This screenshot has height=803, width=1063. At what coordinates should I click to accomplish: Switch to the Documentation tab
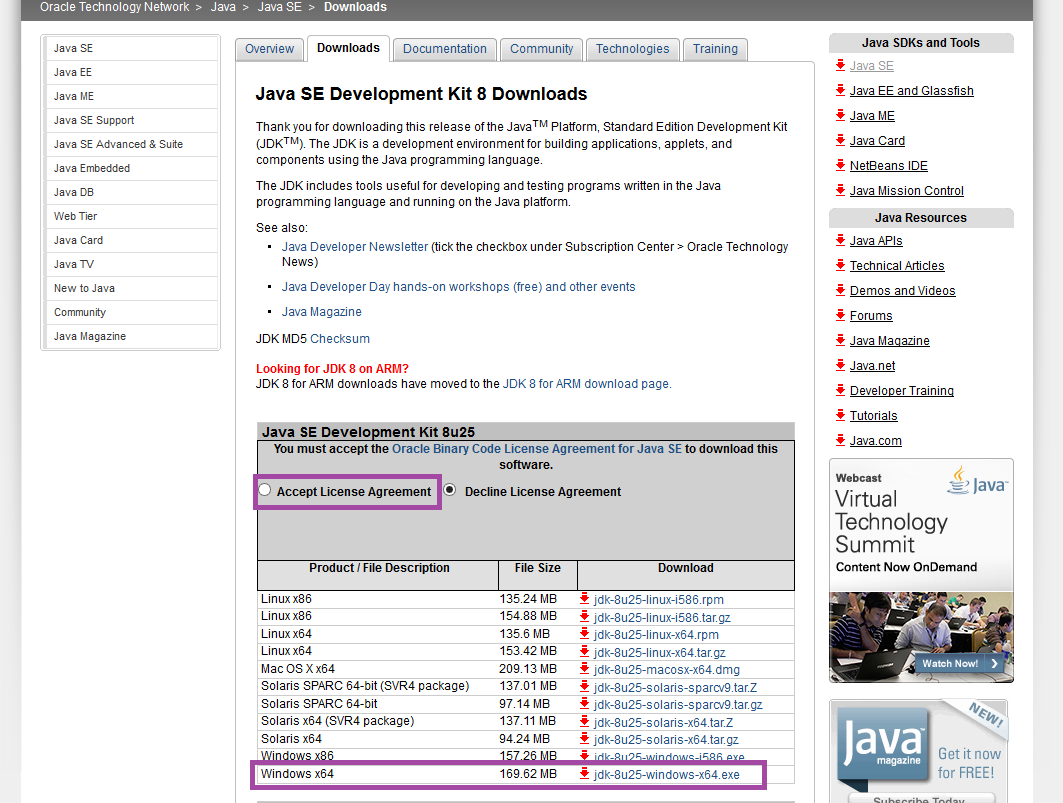pyautogui.click(x=444, y=48)
